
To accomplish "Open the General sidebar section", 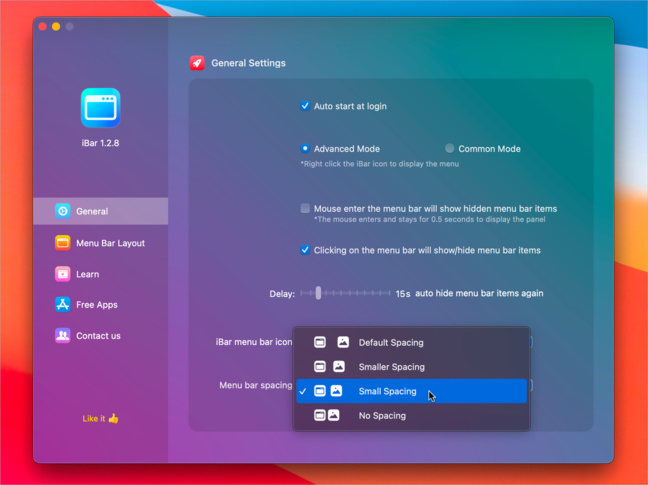I will click(100, 211).
